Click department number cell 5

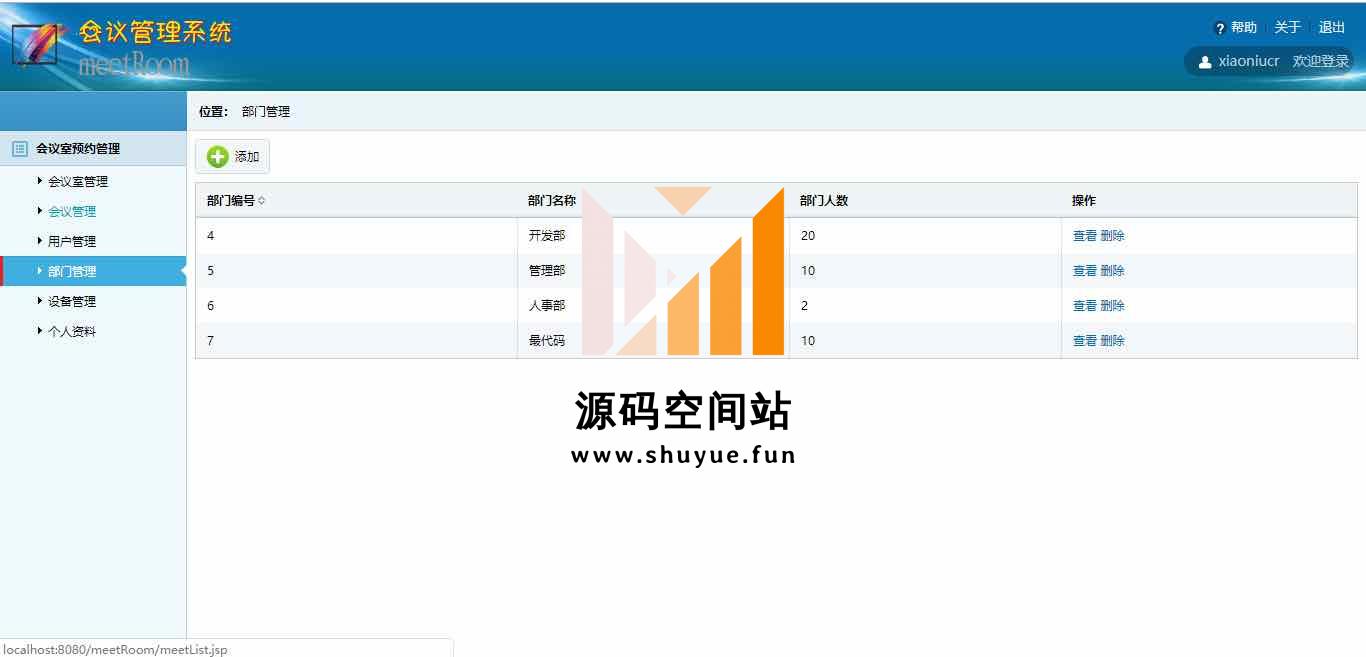point(356,271)
